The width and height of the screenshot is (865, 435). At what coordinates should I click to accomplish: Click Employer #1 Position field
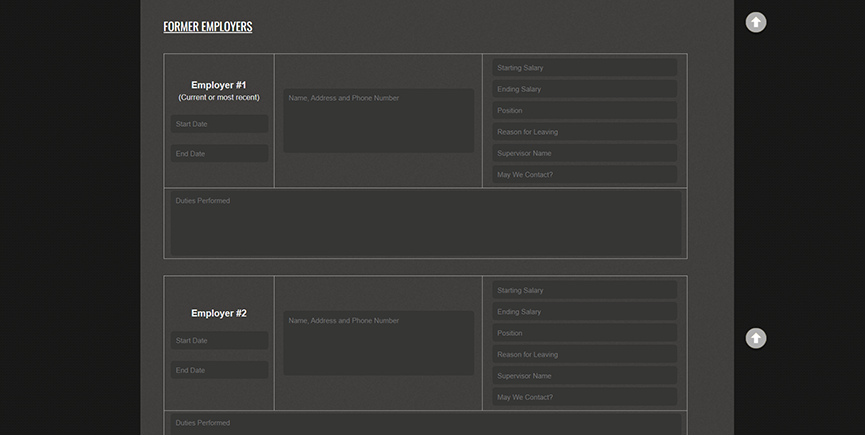[x=584, y=111]
